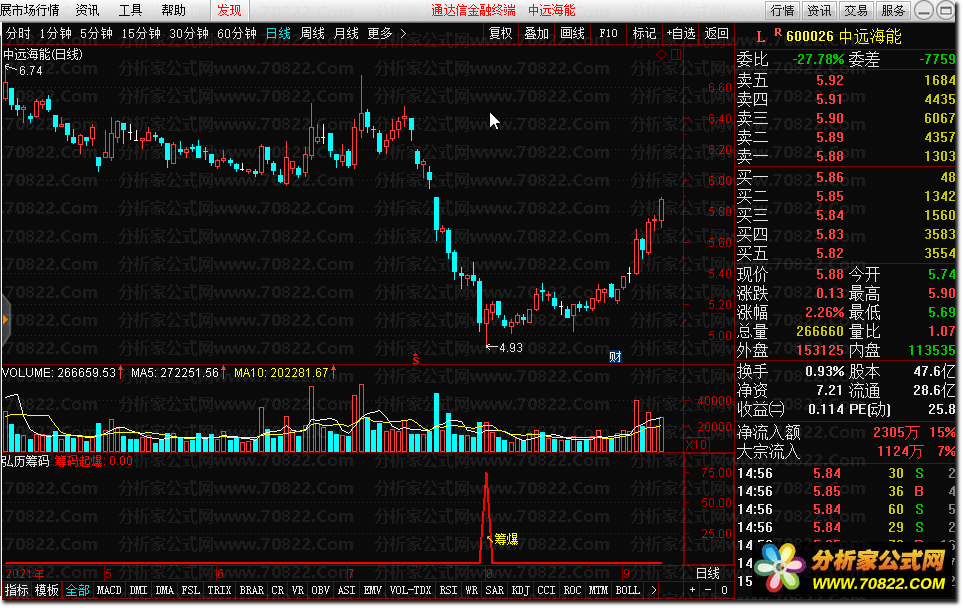Screen dimensions: 964x608
Task: Switch to the MACD indicator
Action: pos(109,590)
